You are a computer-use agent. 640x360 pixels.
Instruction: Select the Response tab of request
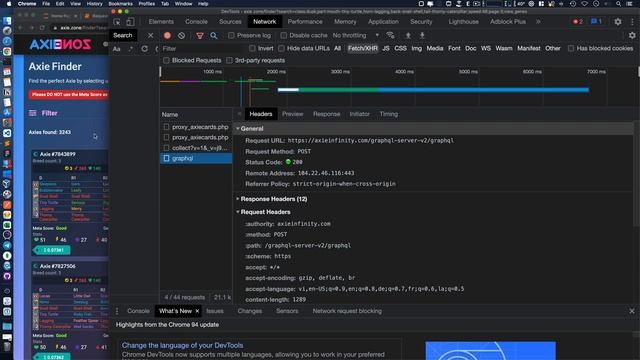326,114
